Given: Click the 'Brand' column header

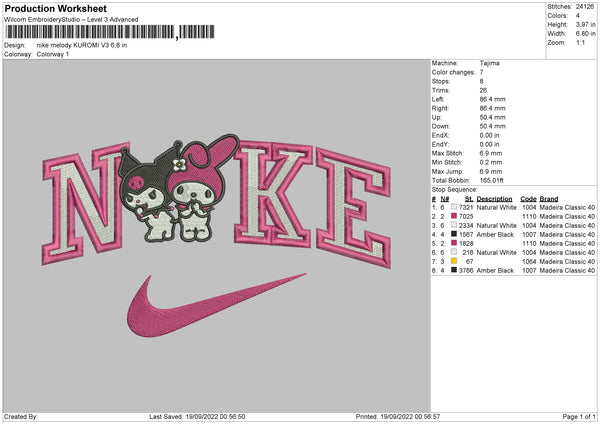Looking at the screenshot, I should pyautogui.click(x=549, y=199).
